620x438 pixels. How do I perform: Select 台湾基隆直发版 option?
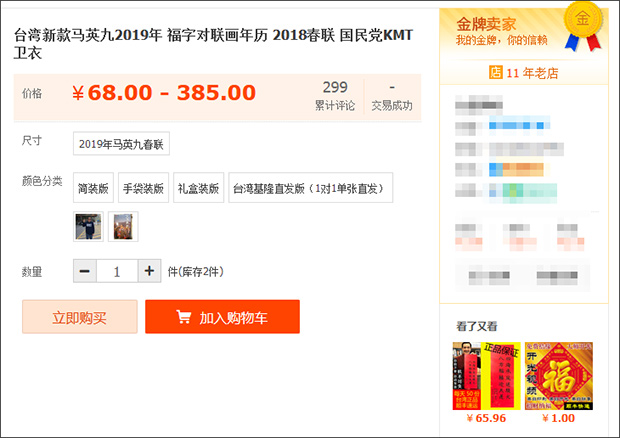[311, 188]
